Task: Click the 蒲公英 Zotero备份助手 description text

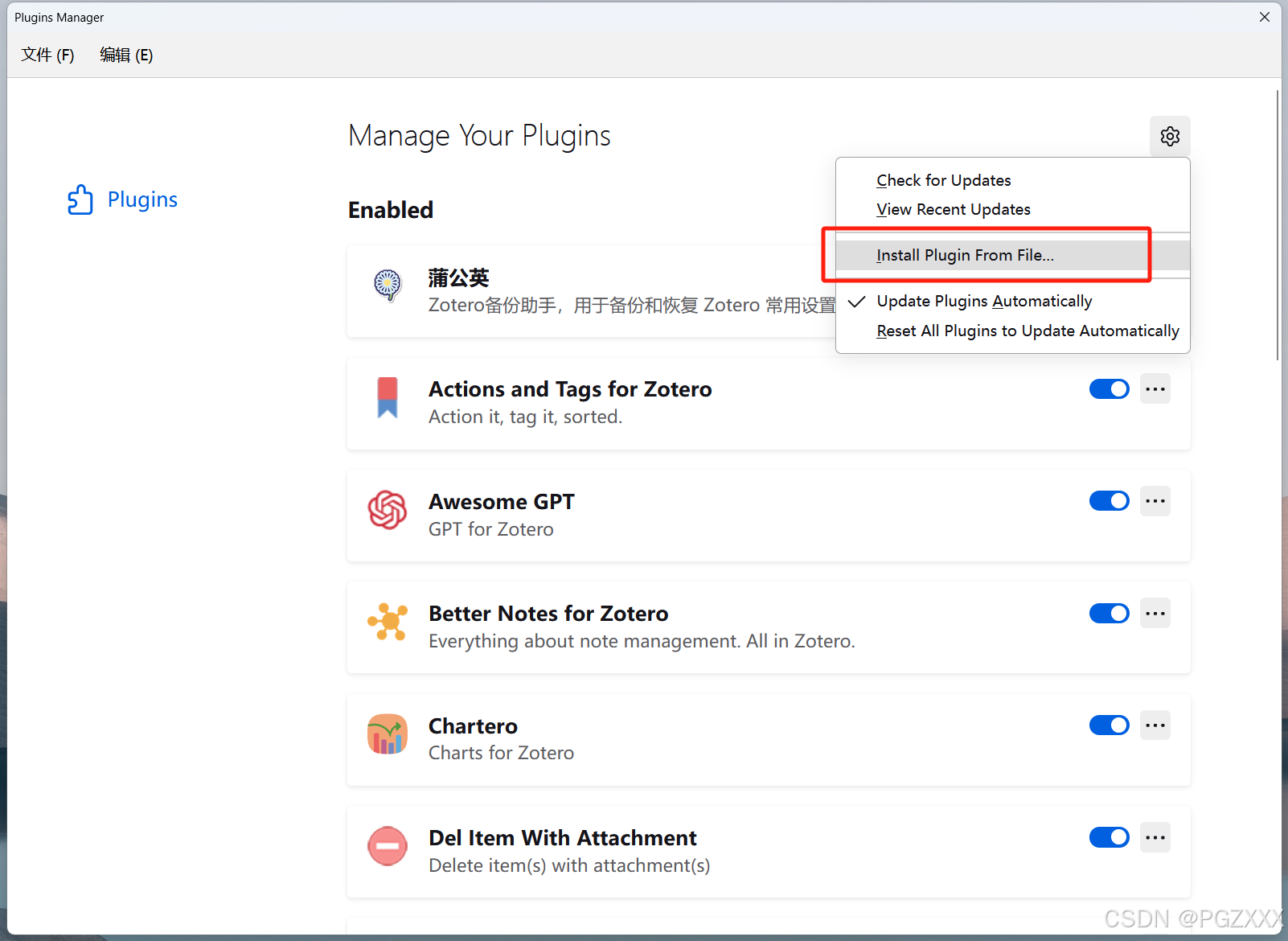Action: (632, 306)
